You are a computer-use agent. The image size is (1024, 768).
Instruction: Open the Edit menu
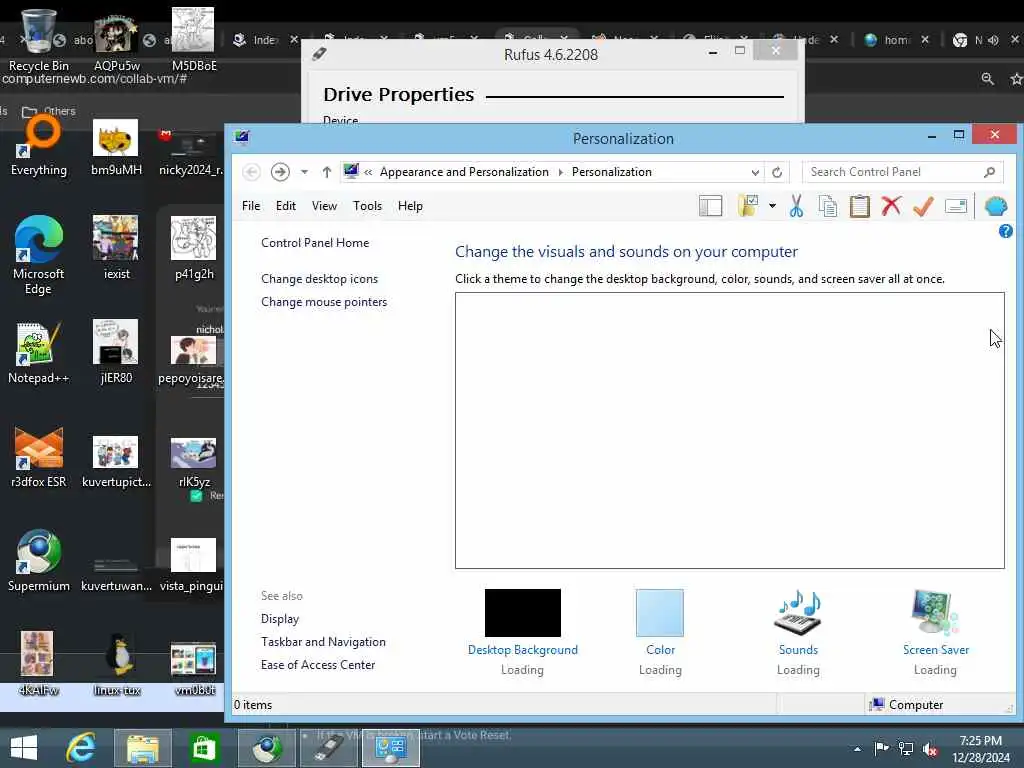(x=285, y=206)
